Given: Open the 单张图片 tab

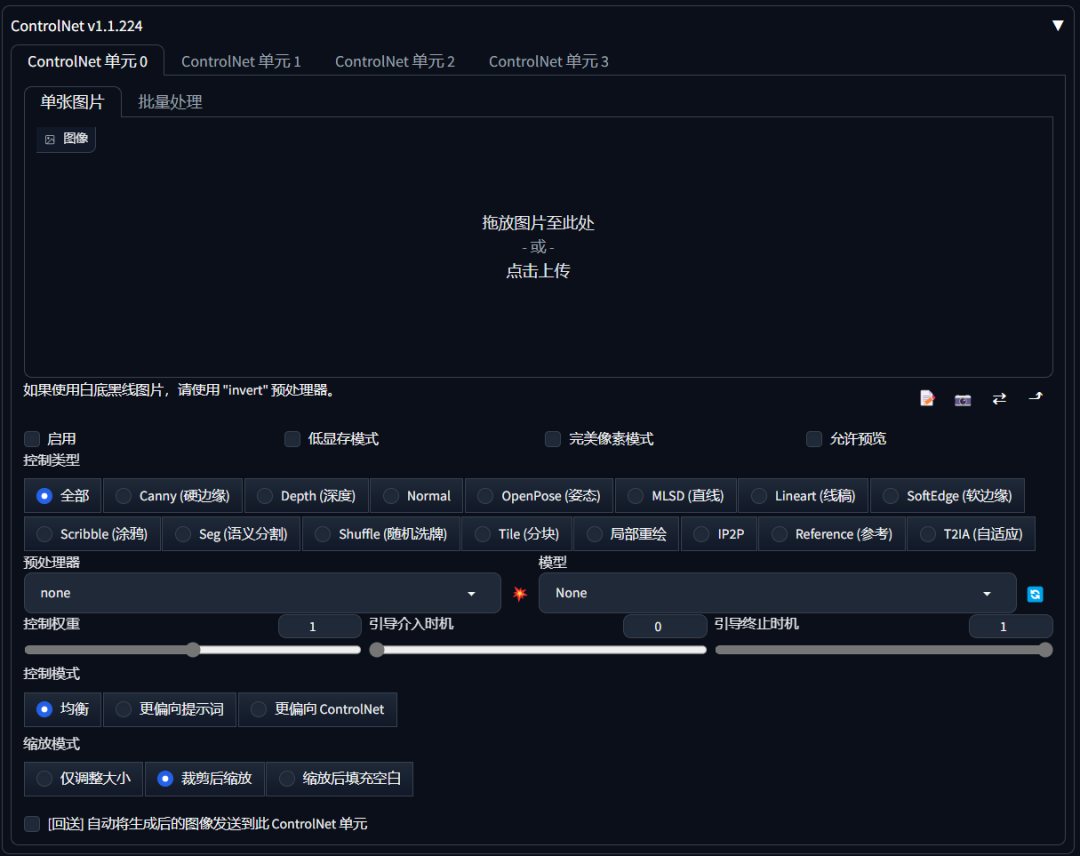Looking at the screenshot, I should 72,102.
